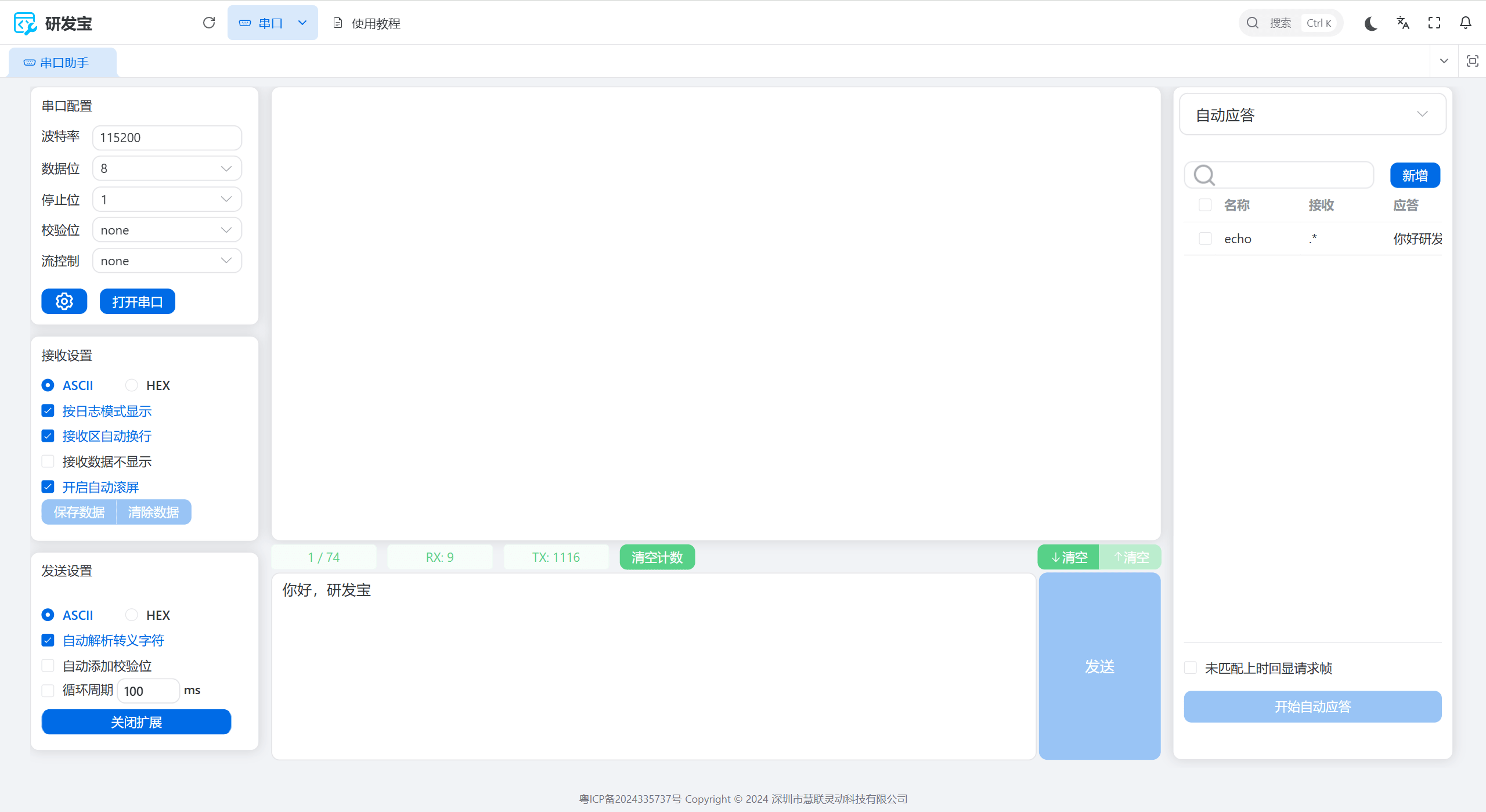This screenshot has width=1486, height=812.
Task: Check the echo row checkbox
Action: (x=1205, y=239)
